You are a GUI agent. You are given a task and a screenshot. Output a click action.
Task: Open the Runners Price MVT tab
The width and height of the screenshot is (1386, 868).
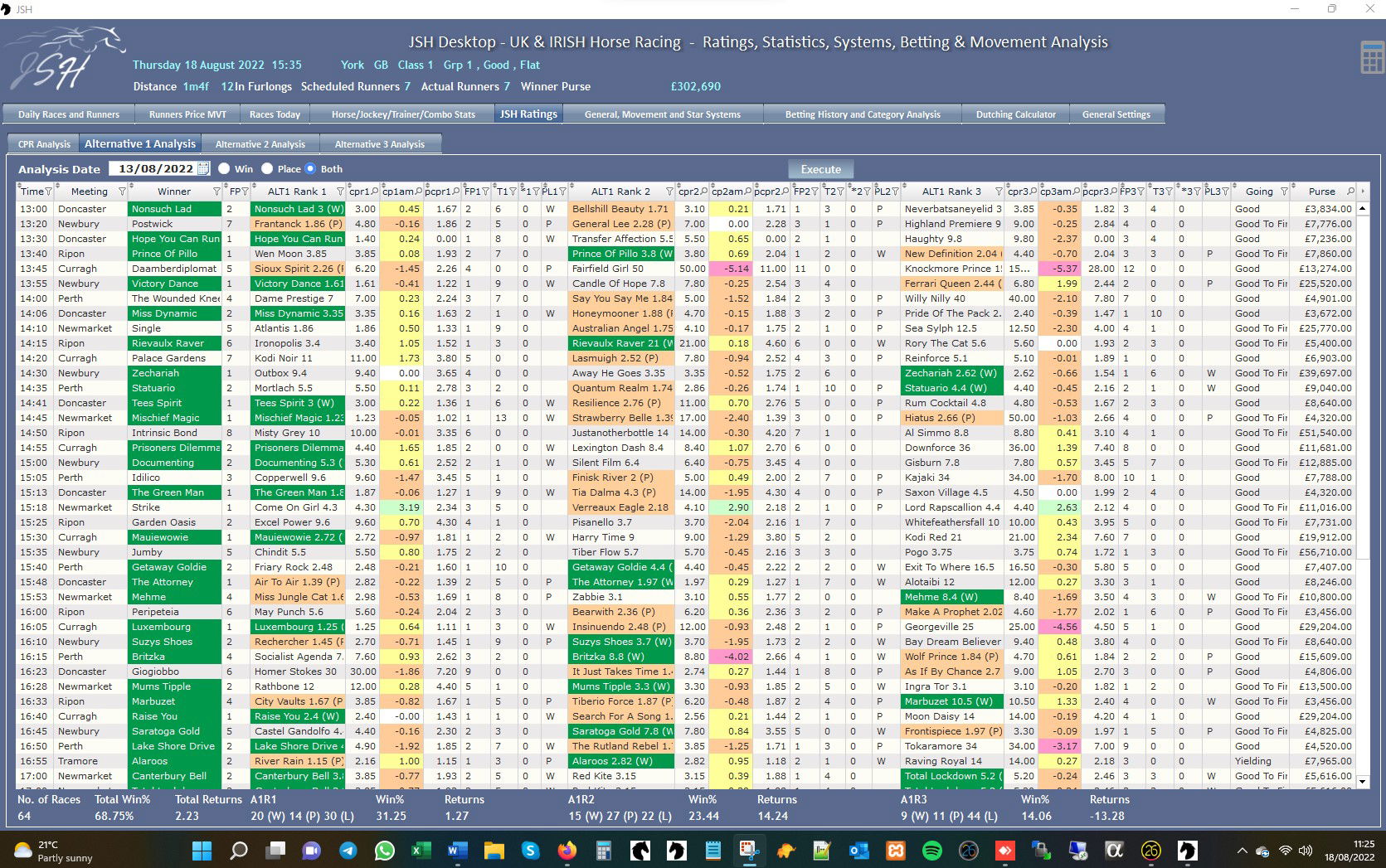187,114
